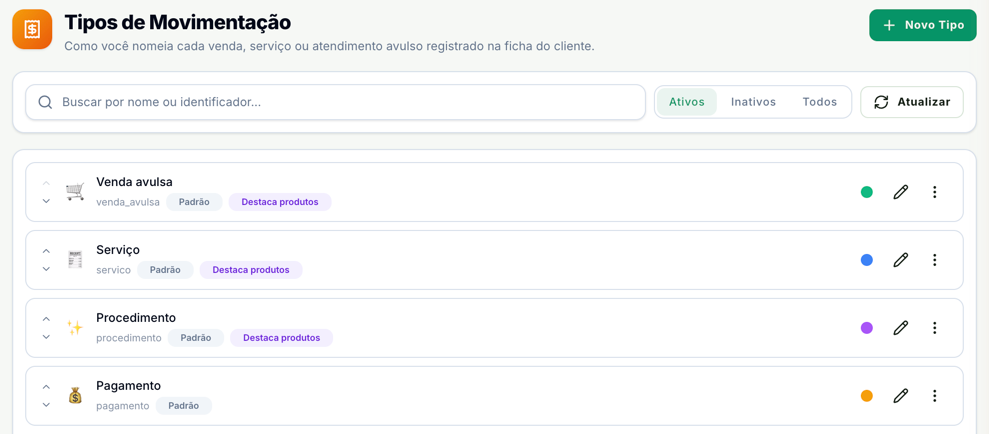Open the three-dot menu for Pagamento
This screenshot has width=989, height=434.
pyautogui.click(x=935, y=396)
